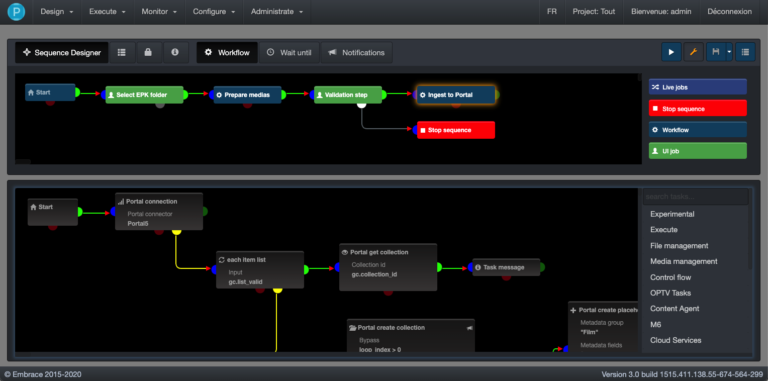
Task: Click the play/run icon in the toolbar
Action: click(x=671, y=52)
